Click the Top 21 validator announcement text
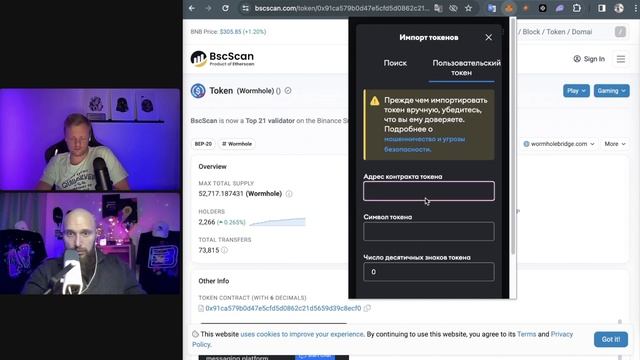Viewport: 640px width, 360px height. point(270,121)
